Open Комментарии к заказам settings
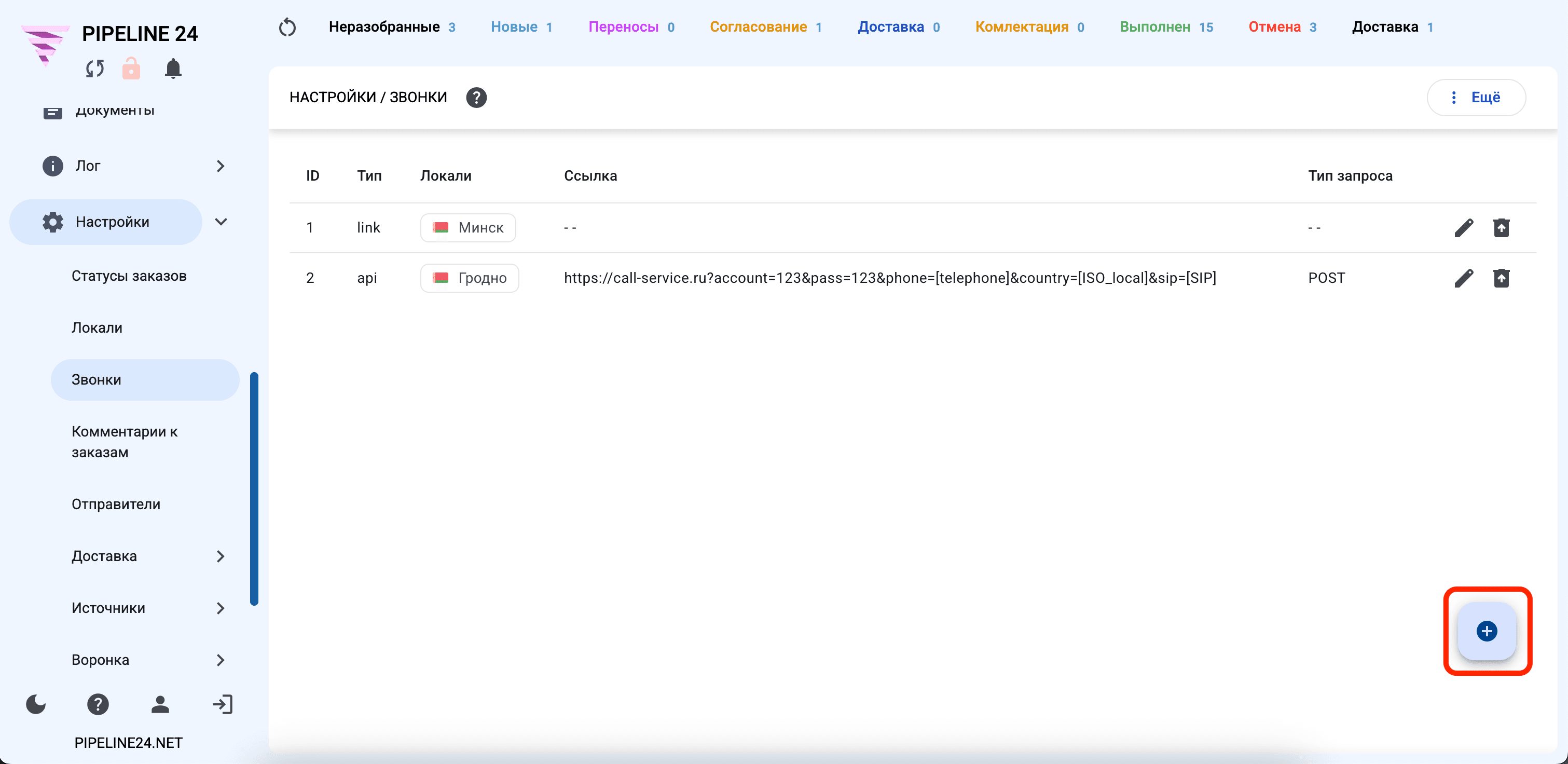1568x764 pixels. click(x=125, y=442)
